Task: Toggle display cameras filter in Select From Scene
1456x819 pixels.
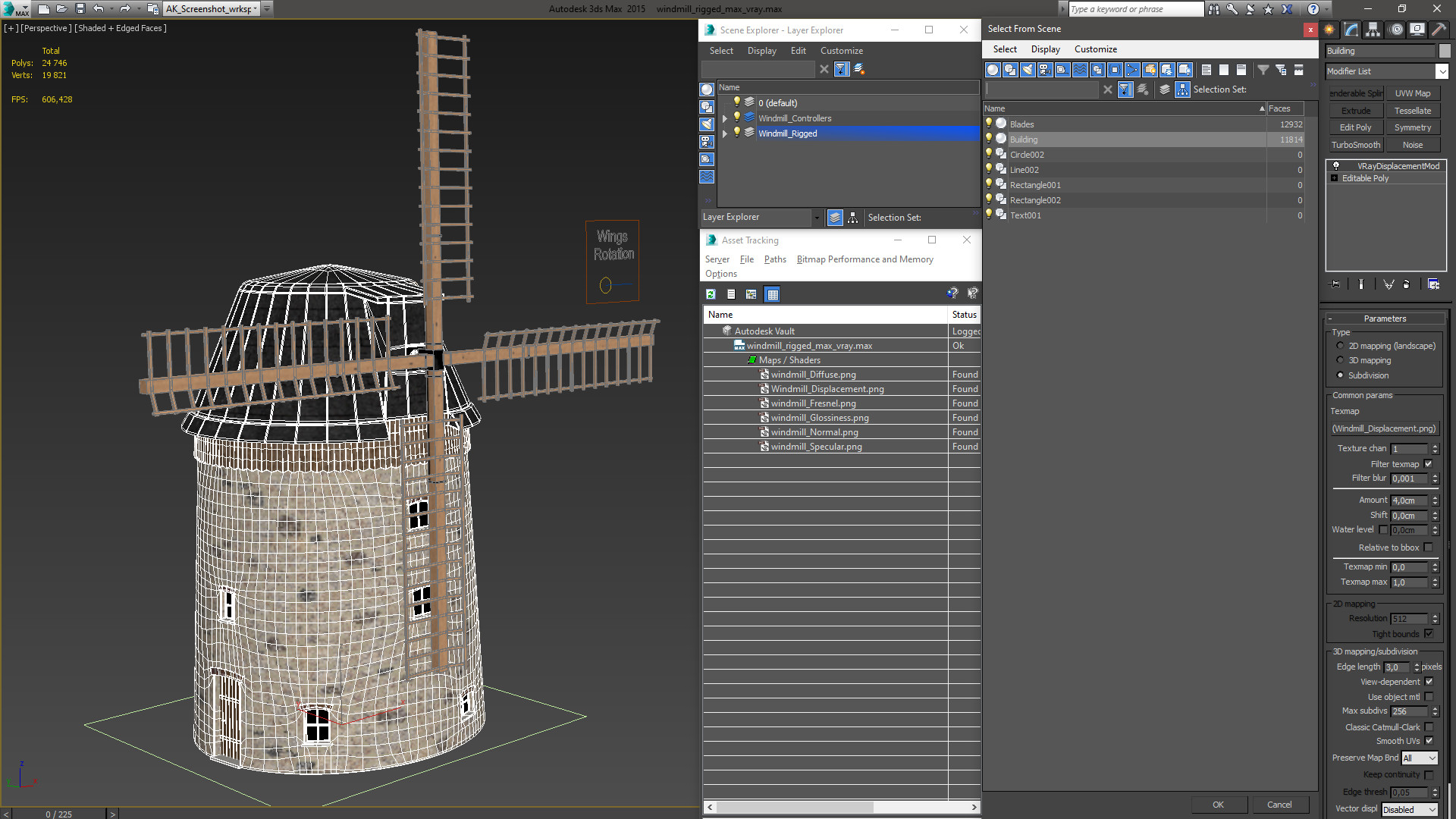Action: tap(1045, 70)
